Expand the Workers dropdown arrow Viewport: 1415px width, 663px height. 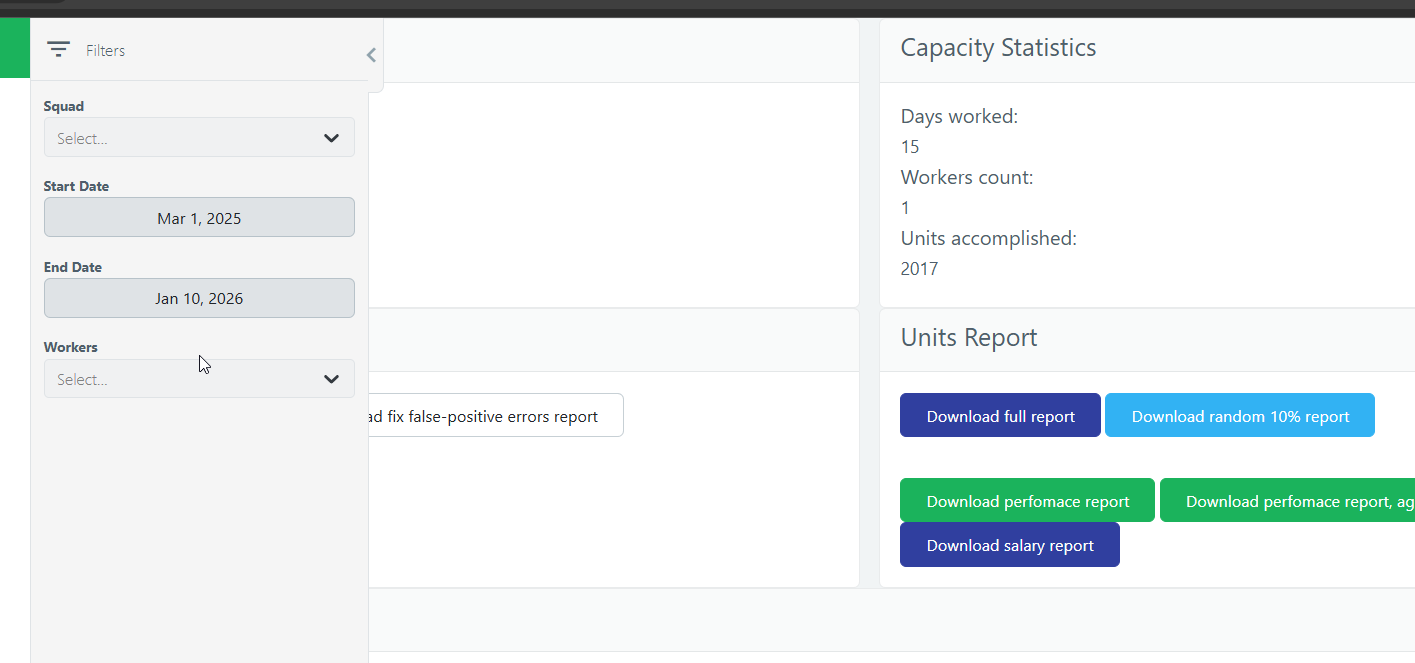pos(332,379)
